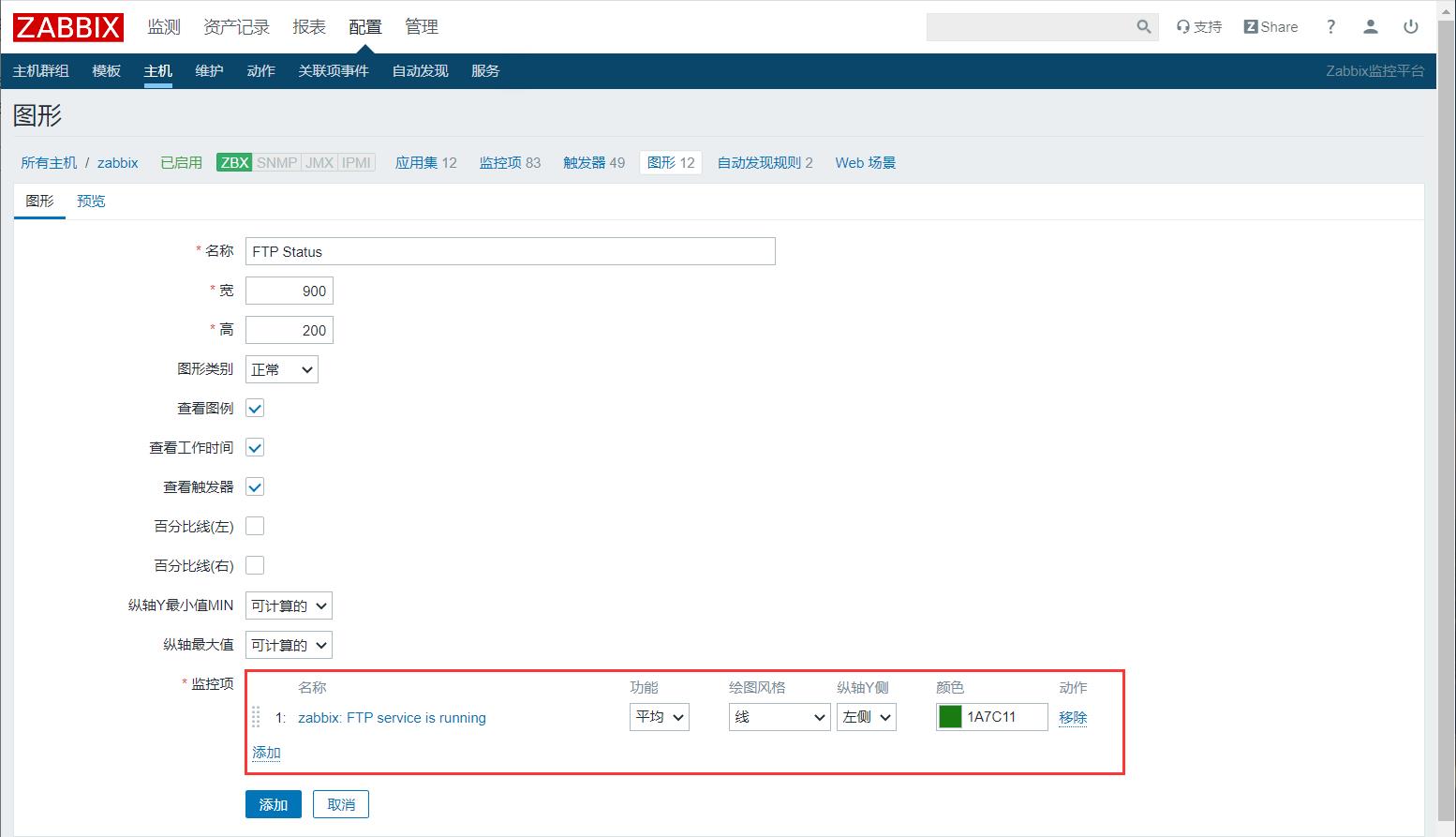Viewport: 1456px width, 837px height.
Task: Open the 绘图风格 线 dropdown
Action: 780,717
